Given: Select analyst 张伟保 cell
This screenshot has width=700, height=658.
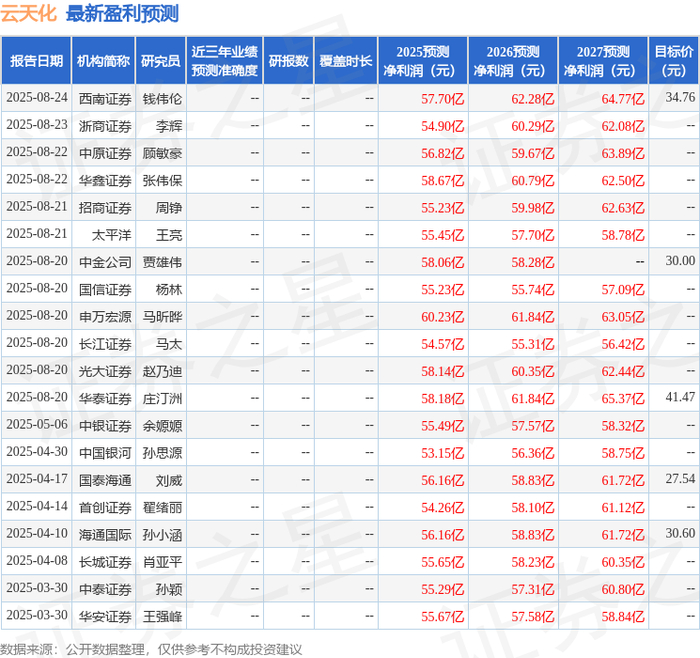Looking at the screenshot, I should pyautogui.click(x=162, y=181).
